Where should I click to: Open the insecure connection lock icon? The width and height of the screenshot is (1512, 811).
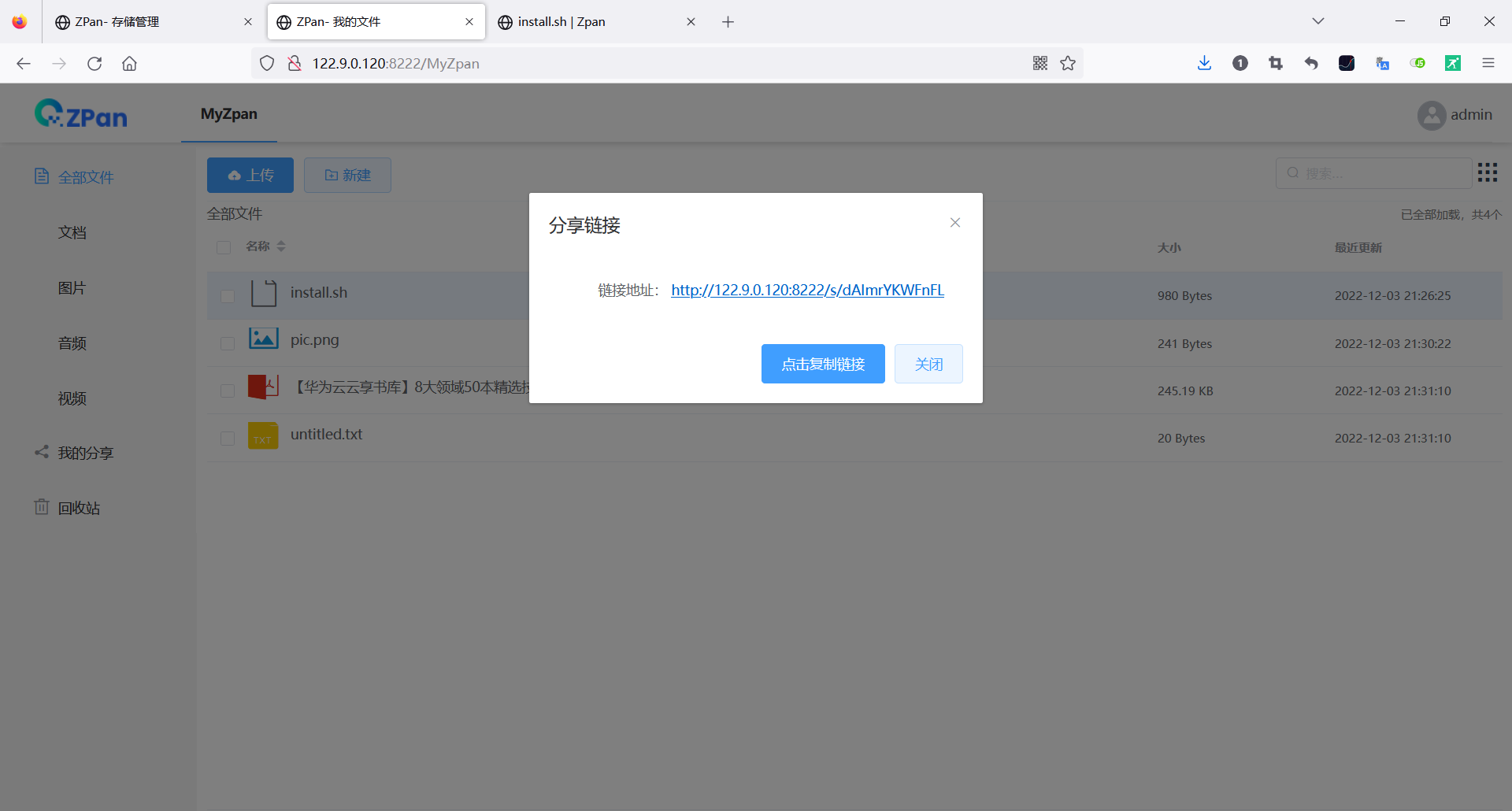click(295, 64)
